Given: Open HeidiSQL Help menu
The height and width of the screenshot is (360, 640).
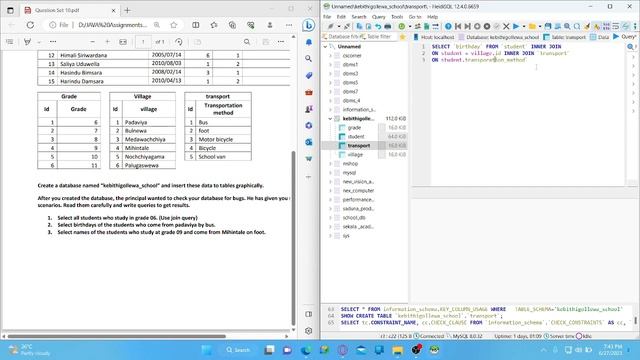Looking at the screenshot, I should (x=432, y=17).
